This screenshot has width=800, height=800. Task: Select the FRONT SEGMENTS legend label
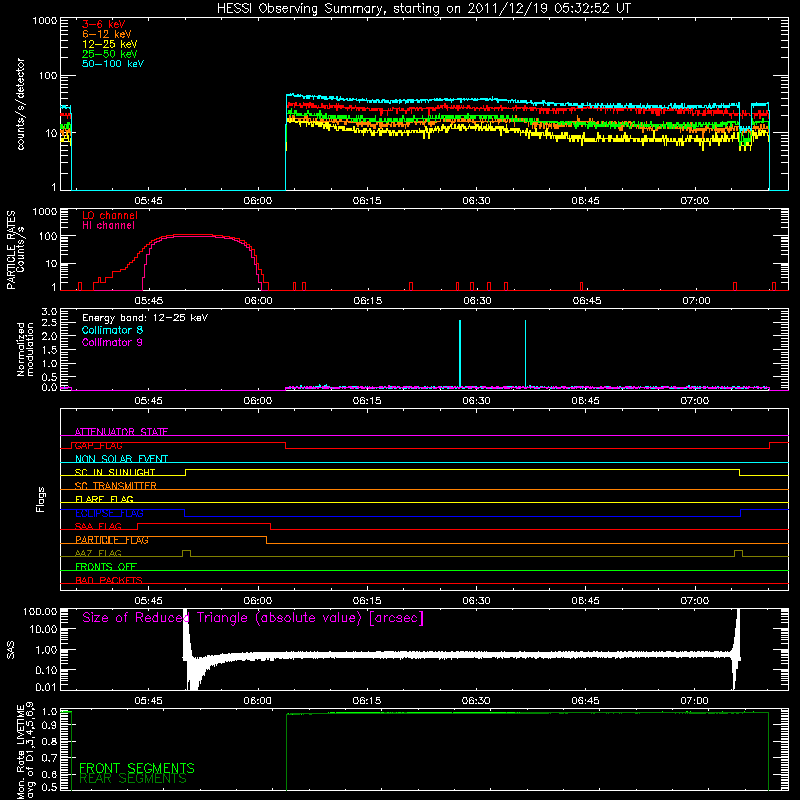137,768
